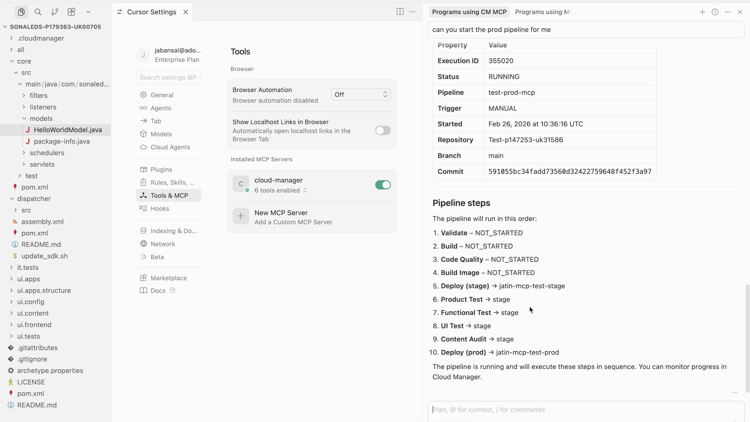Open the Search icon in the sidebar toolbar

(x=38, y=12)
